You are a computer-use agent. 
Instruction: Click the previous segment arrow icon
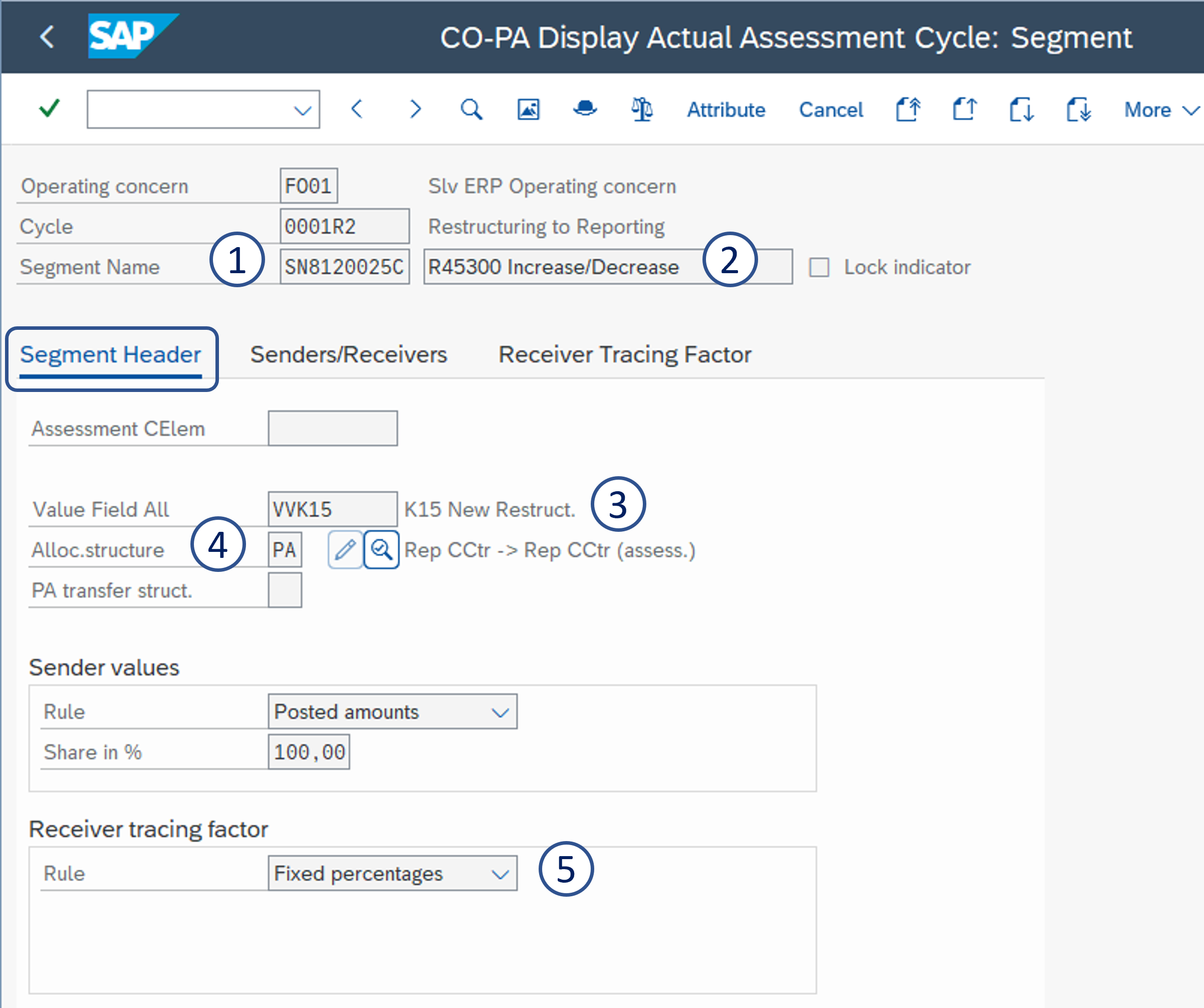(x=357, y=109)
